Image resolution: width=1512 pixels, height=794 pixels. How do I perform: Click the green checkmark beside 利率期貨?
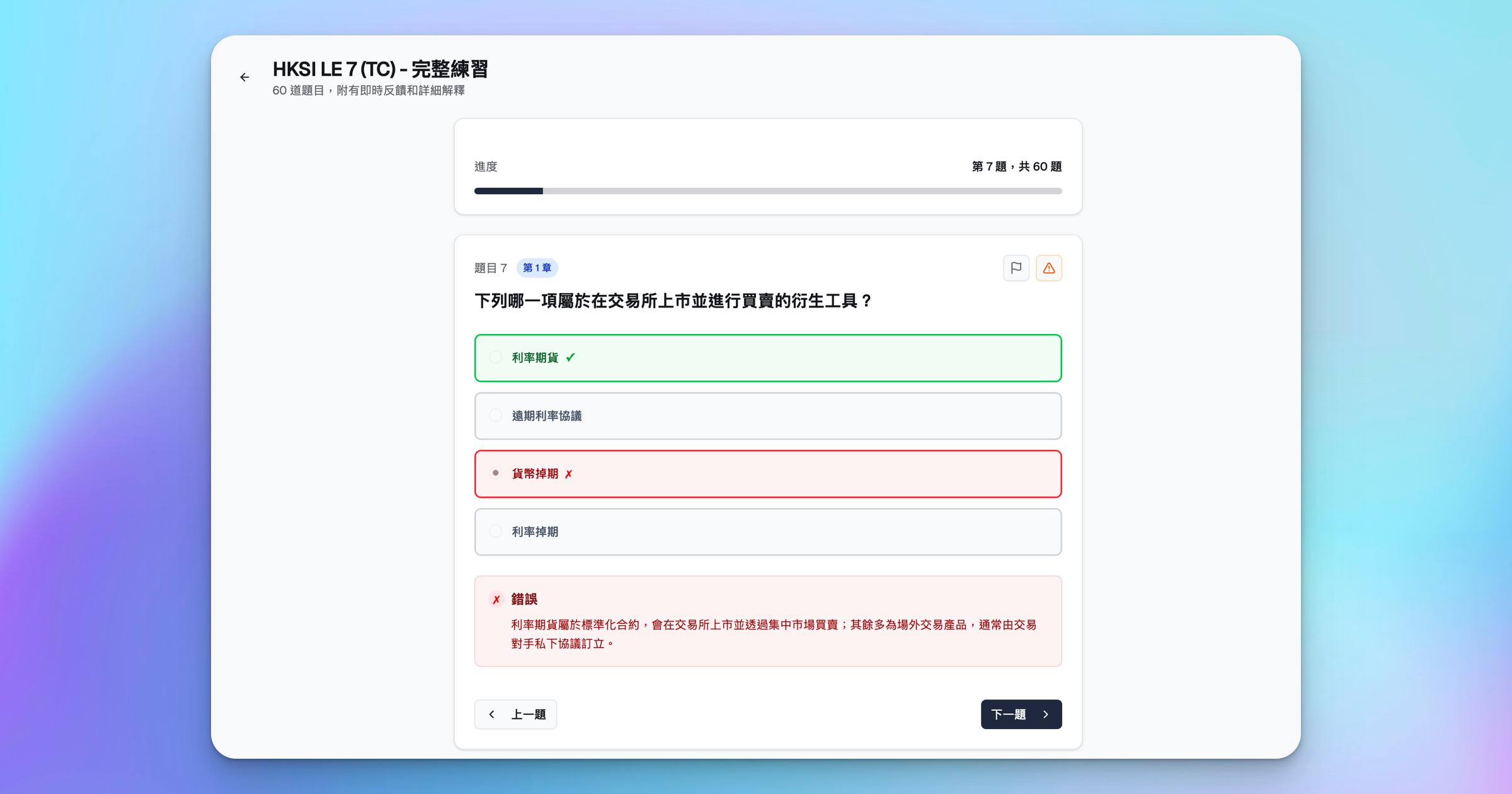click(x=571, y=357)
